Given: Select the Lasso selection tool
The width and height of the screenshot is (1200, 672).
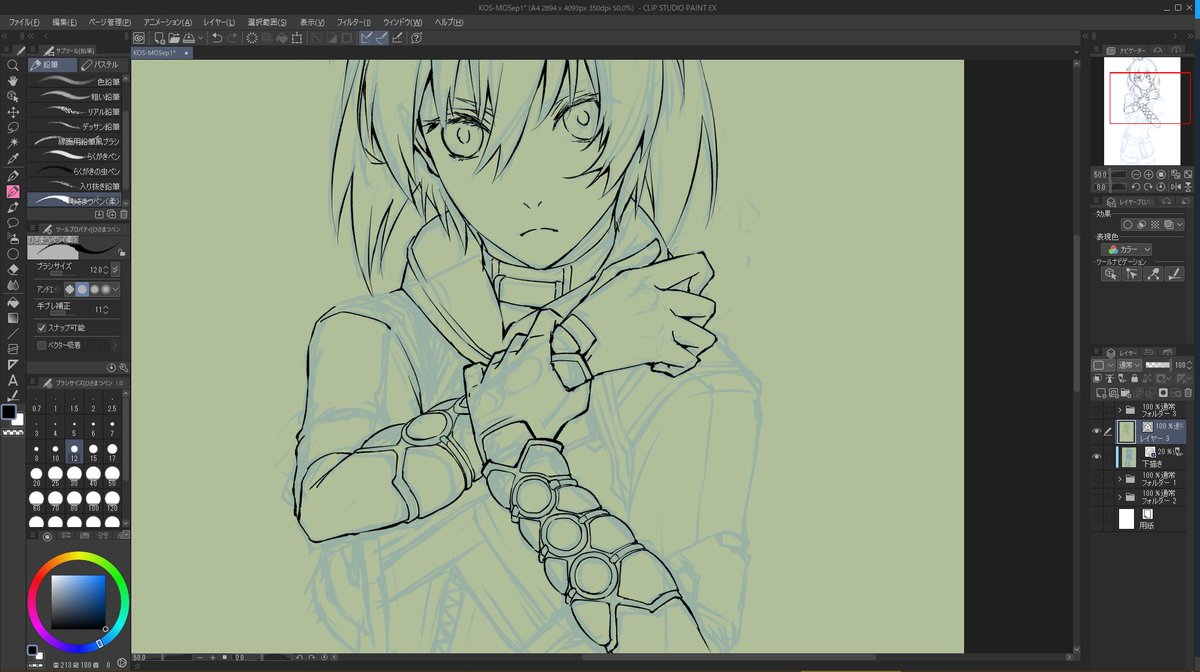Looking at the screenshot, I should point(13,128).
